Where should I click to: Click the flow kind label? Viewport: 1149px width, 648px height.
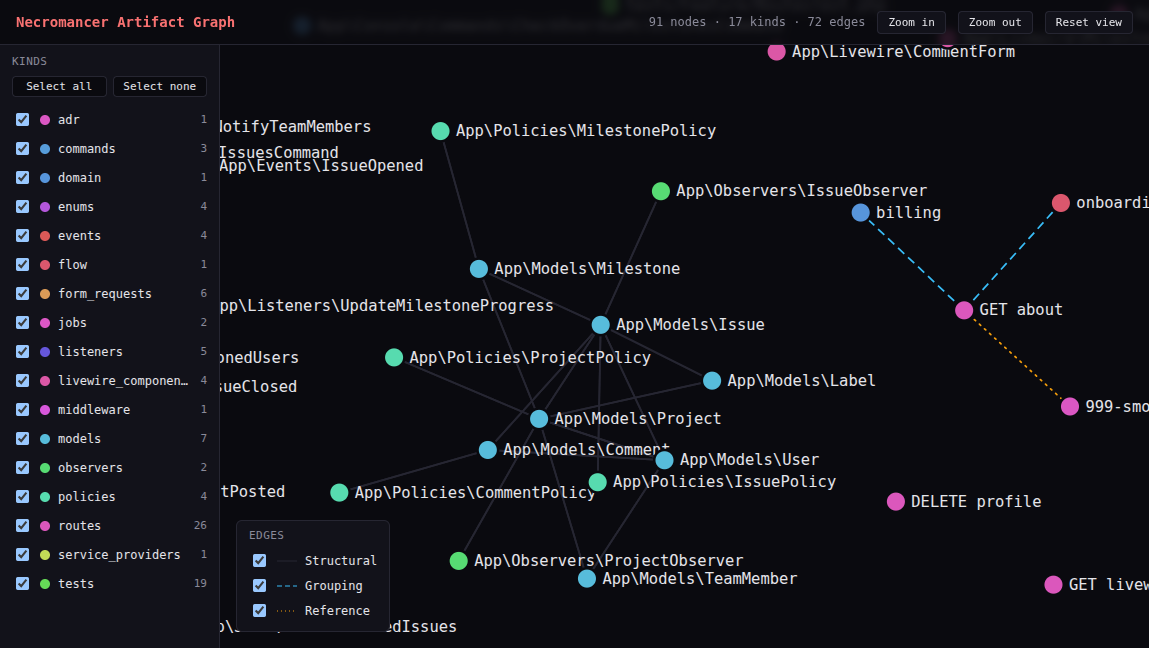(73, 265)
